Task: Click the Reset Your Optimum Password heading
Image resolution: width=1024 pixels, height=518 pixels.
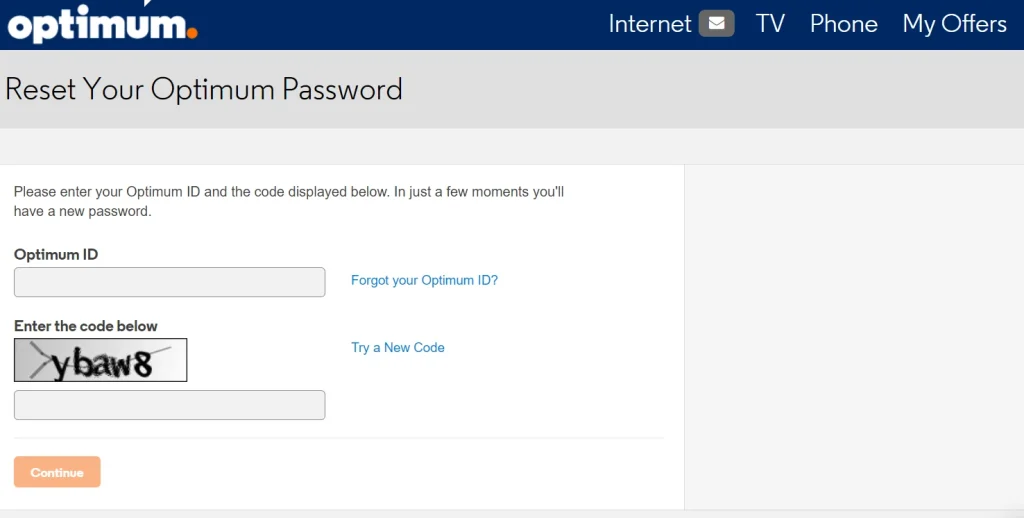Action: (x=204, y=89)
